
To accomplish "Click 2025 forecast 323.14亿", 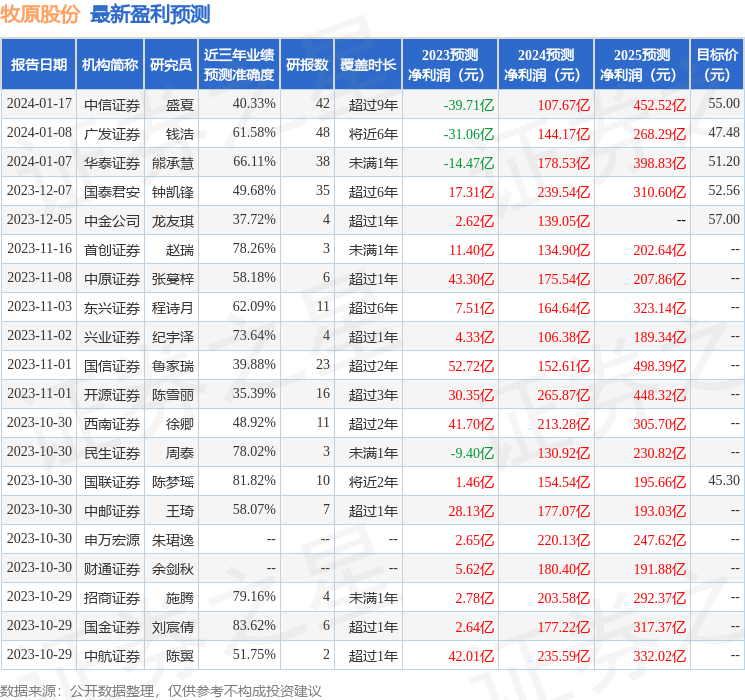I will [659, 308].
